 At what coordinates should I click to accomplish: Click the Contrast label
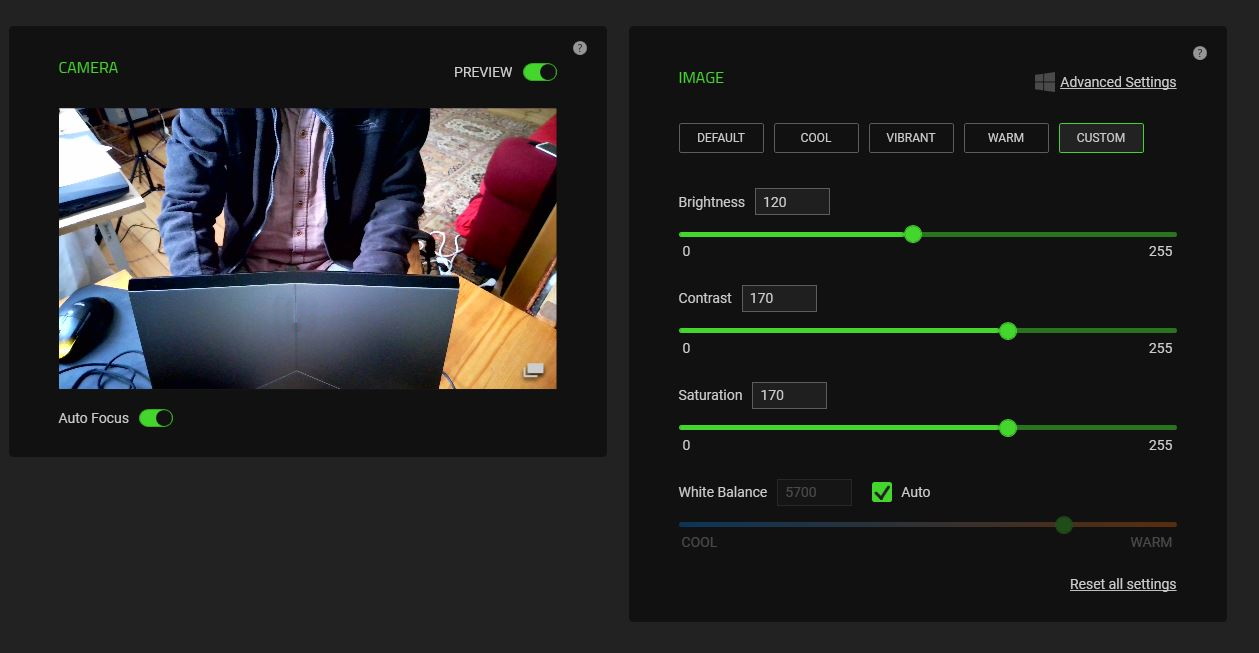705,298
